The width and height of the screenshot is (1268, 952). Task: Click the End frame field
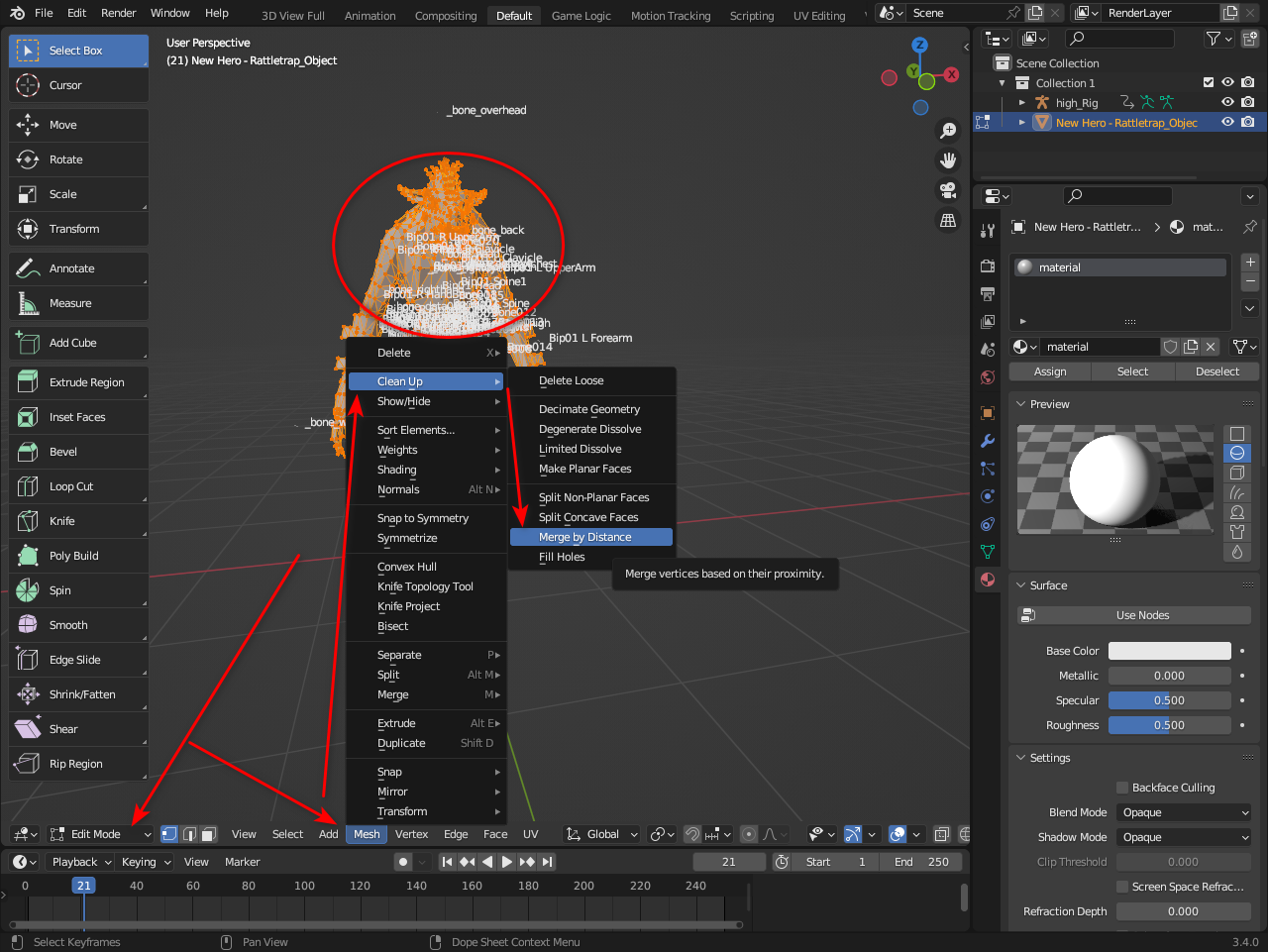coord(921,862)
